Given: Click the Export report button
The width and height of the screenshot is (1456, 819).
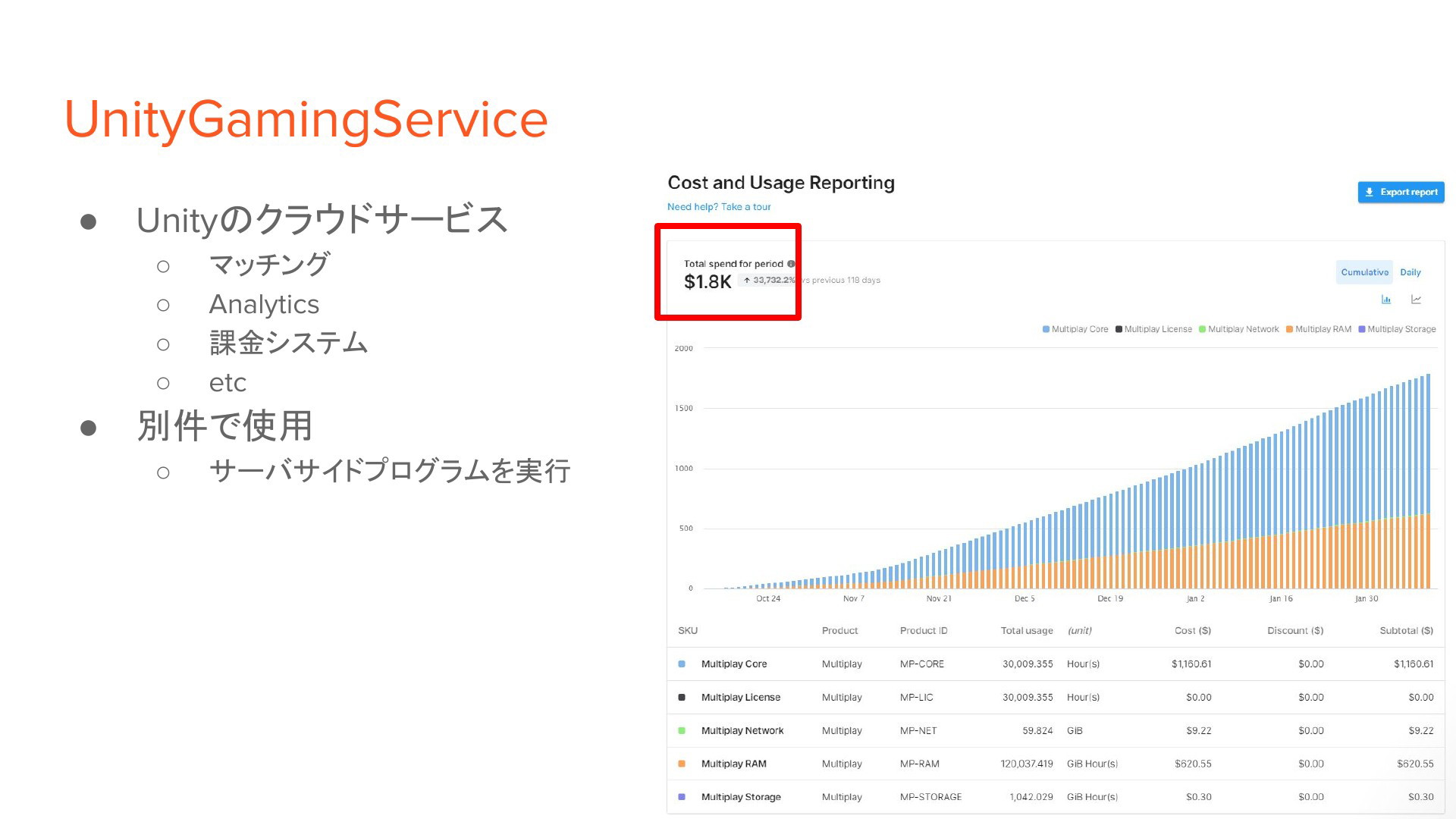Looking at the screenshot, I should [1401, 192].
